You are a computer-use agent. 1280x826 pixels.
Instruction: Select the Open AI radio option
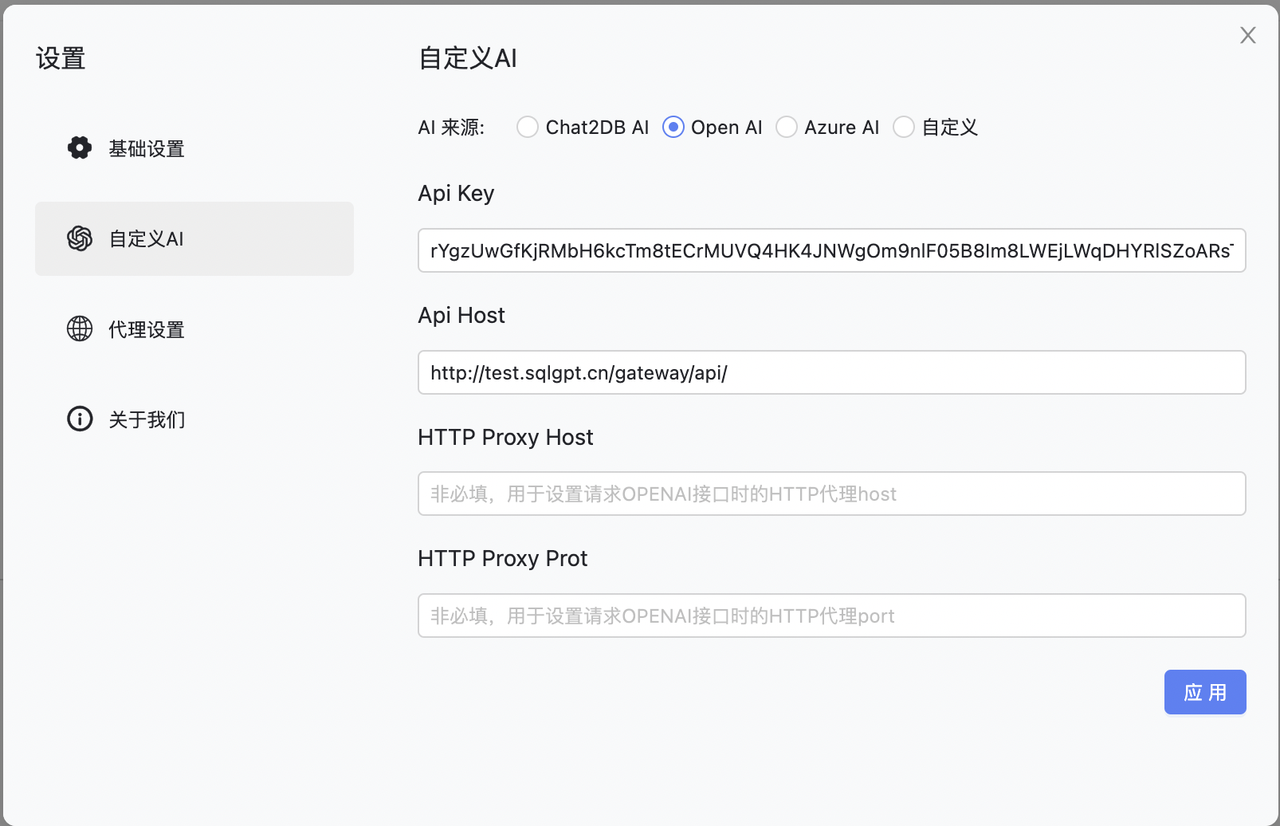[673, 127]
